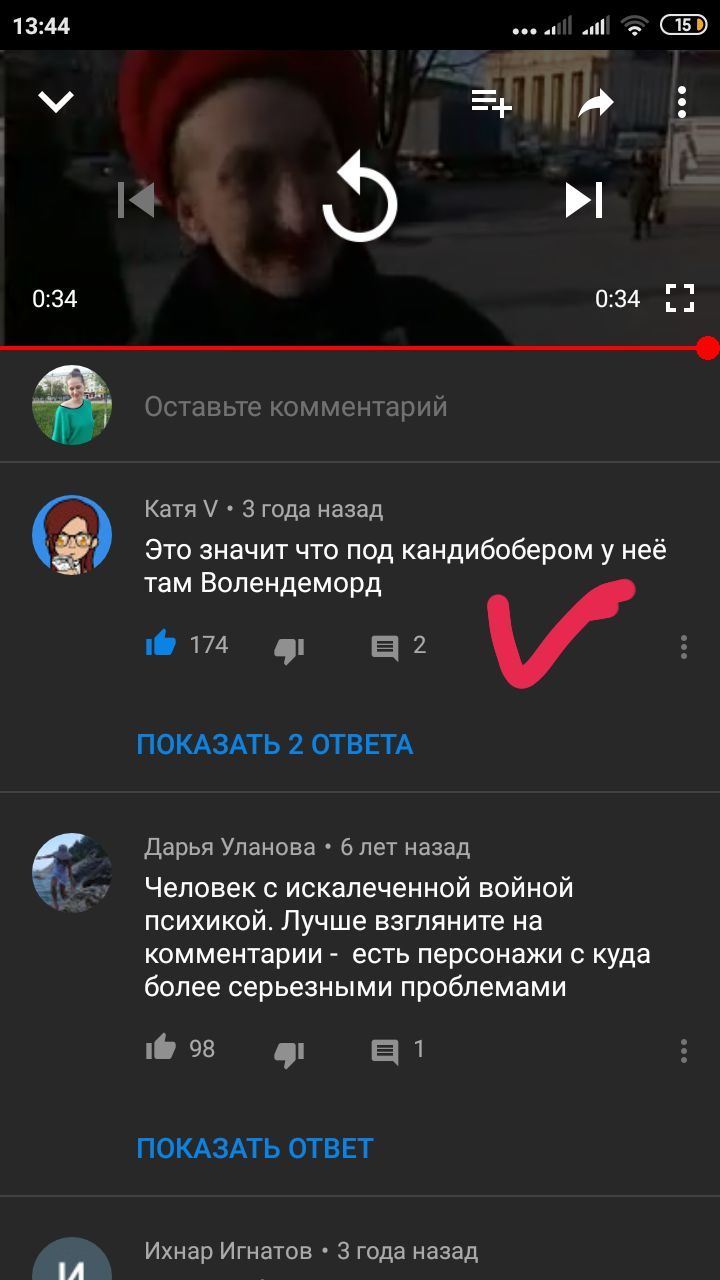The width and height of the screenshot is (720, 1280).
Task: Open the reply icon on Дарья Уланова's comment
Action: (x=385, y=1051)
